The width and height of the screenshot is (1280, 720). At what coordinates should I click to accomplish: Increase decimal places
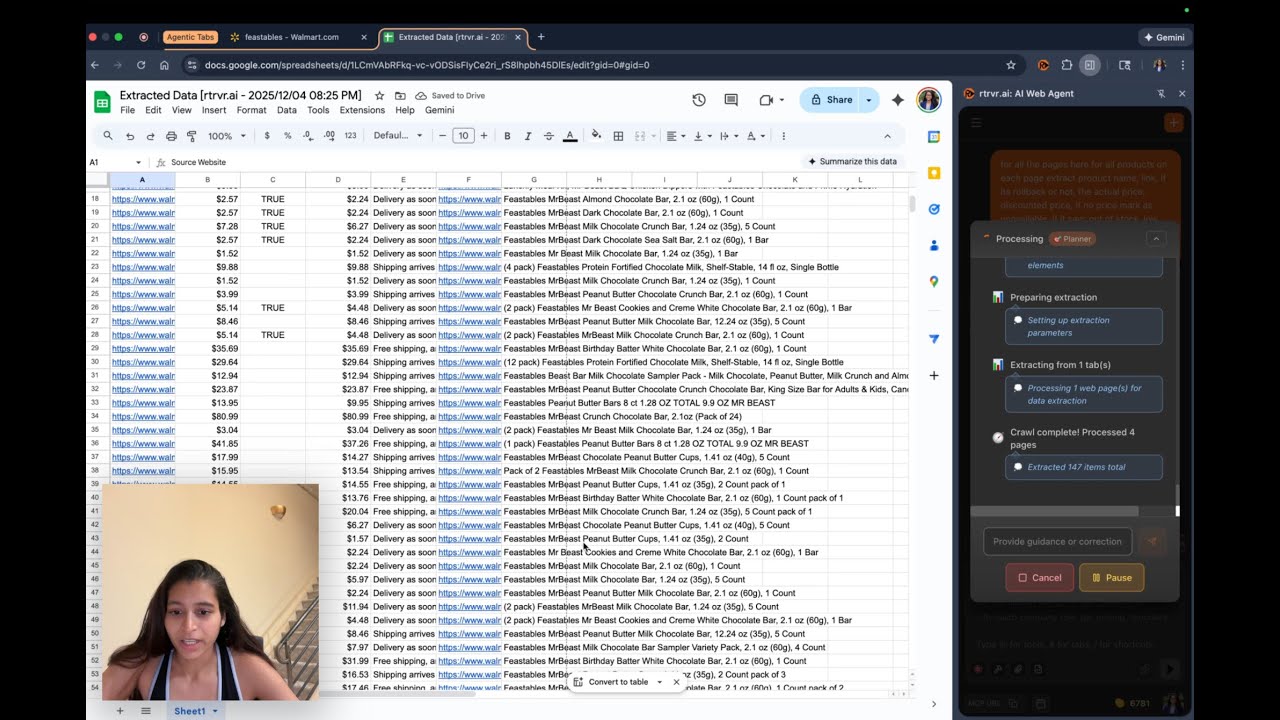click(x=329, y=136)
